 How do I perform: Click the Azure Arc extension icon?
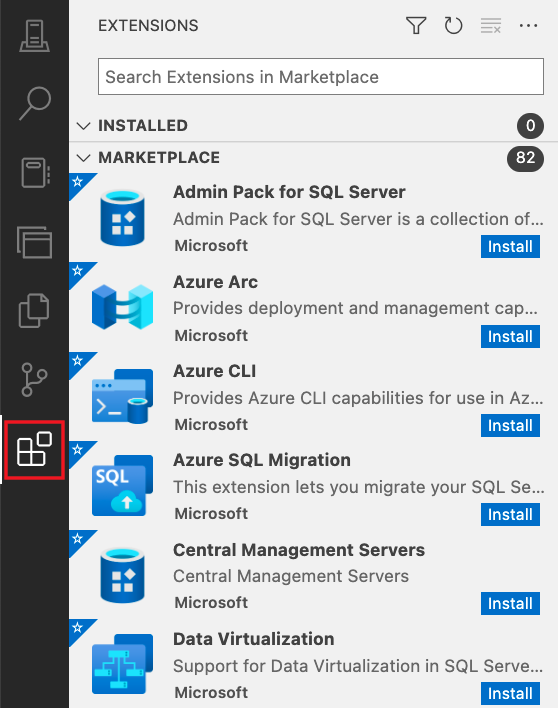(x=122, y=307)
